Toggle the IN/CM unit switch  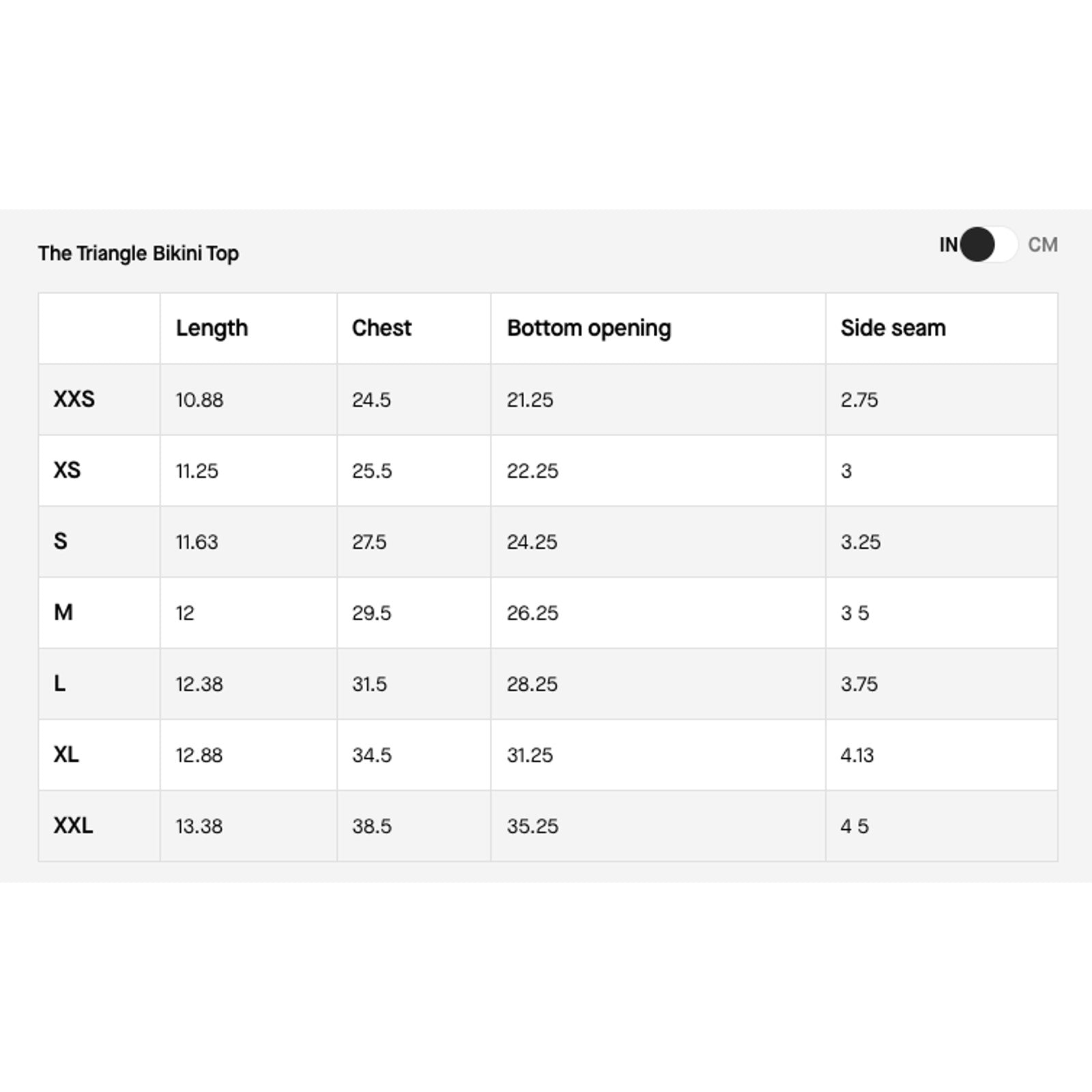pos(988,244)
